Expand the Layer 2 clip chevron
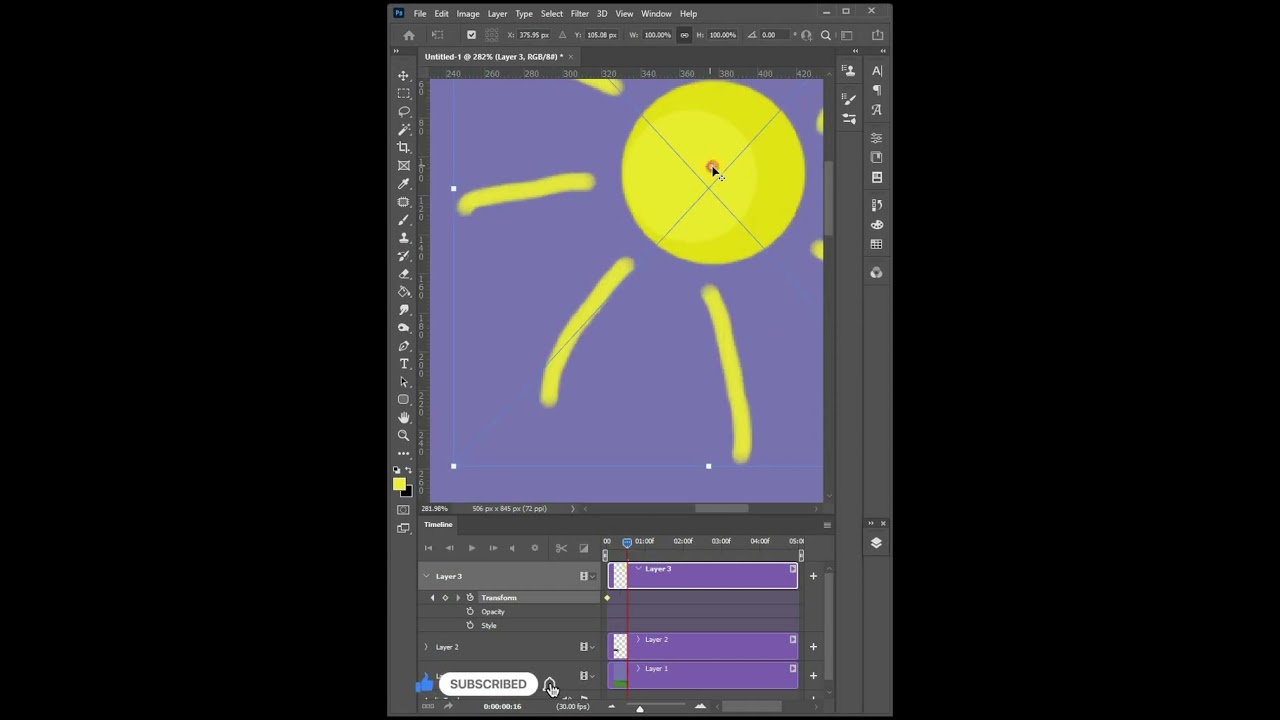 [x=638, y=640]
